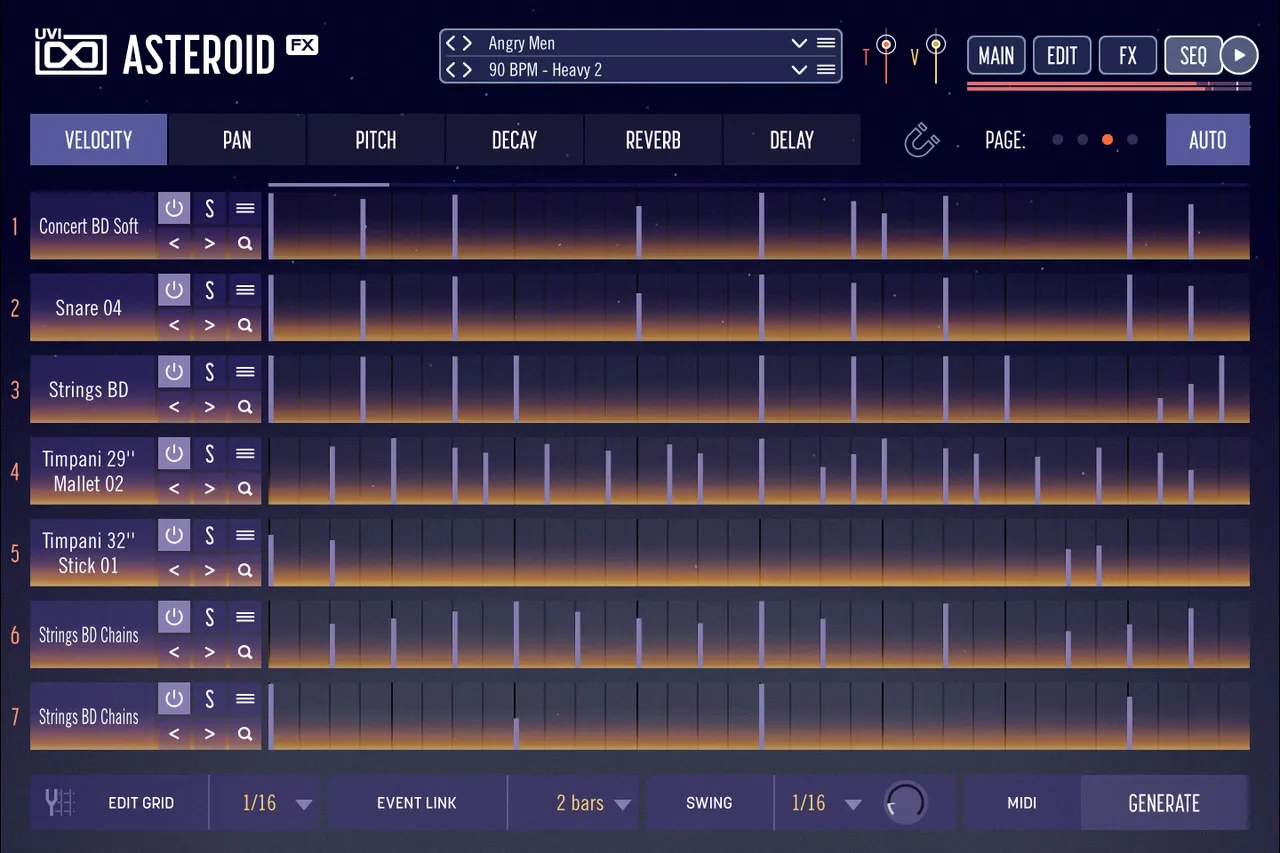Toggle power on track 7 Strings BD Chains
The height and width of the screenshot is (853, 1280).
174,698
